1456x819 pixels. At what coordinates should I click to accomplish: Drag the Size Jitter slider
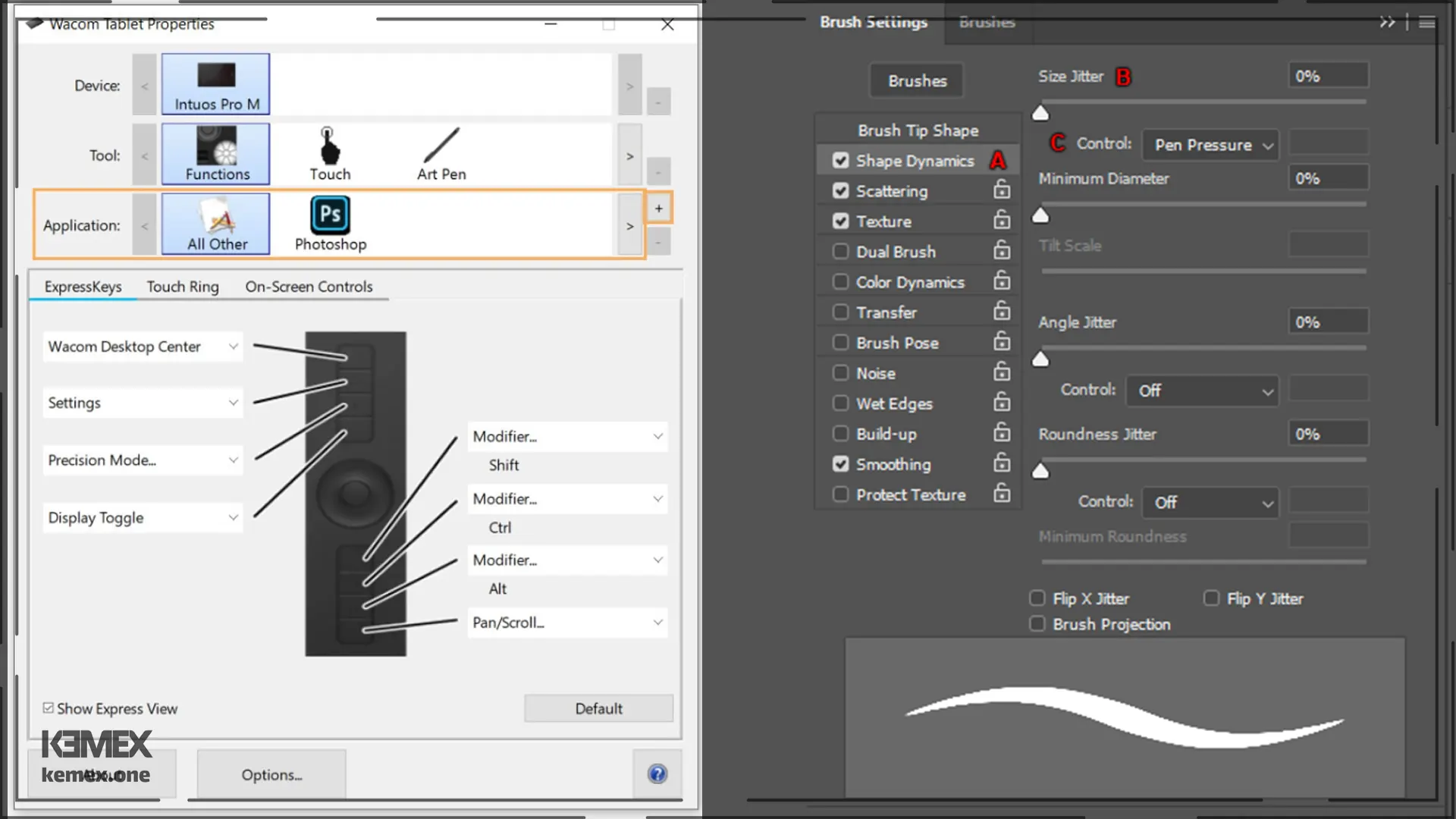point(1041,111)
